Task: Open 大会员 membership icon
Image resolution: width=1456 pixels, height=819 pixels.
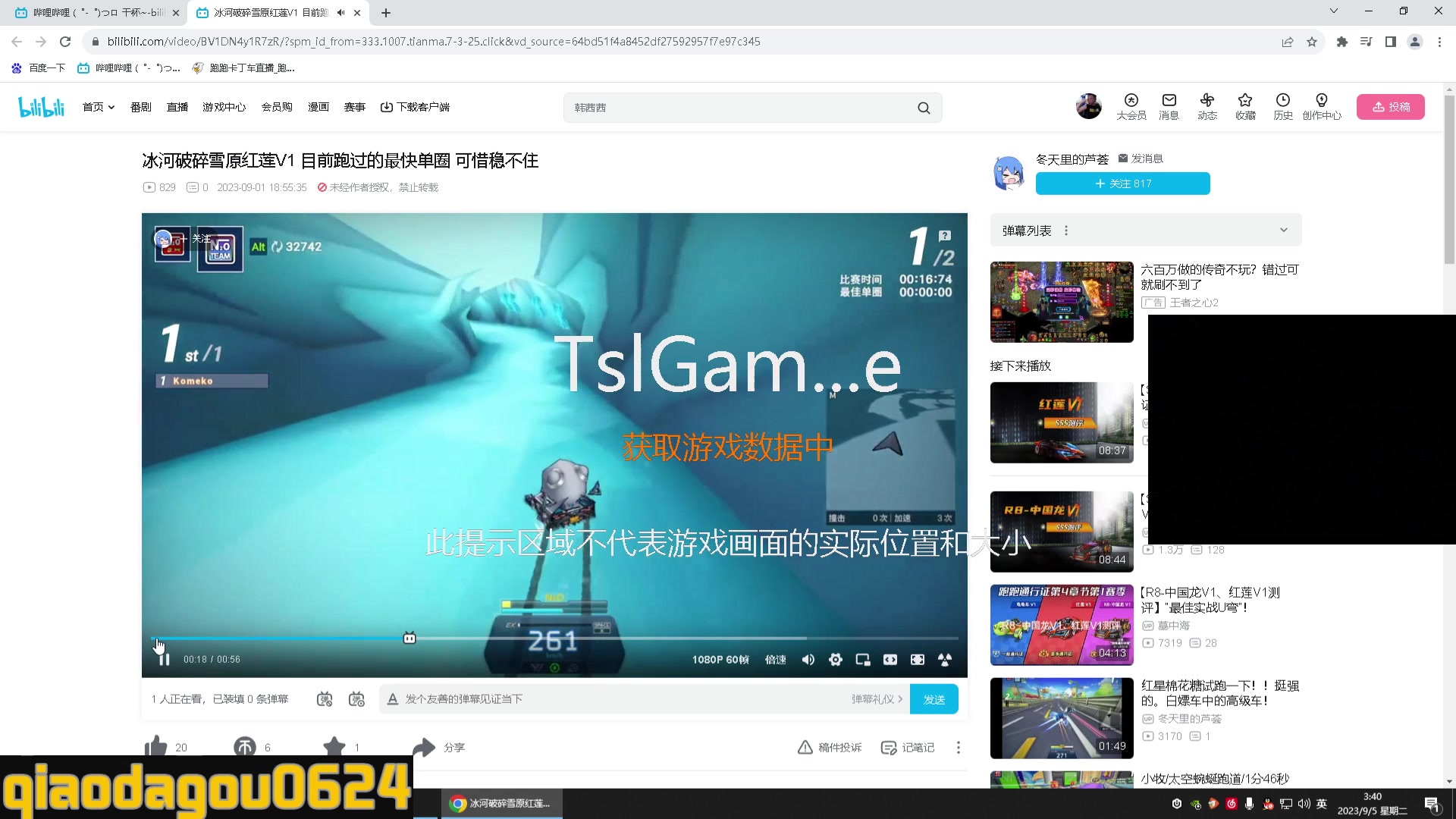Action: [1131, 107]
